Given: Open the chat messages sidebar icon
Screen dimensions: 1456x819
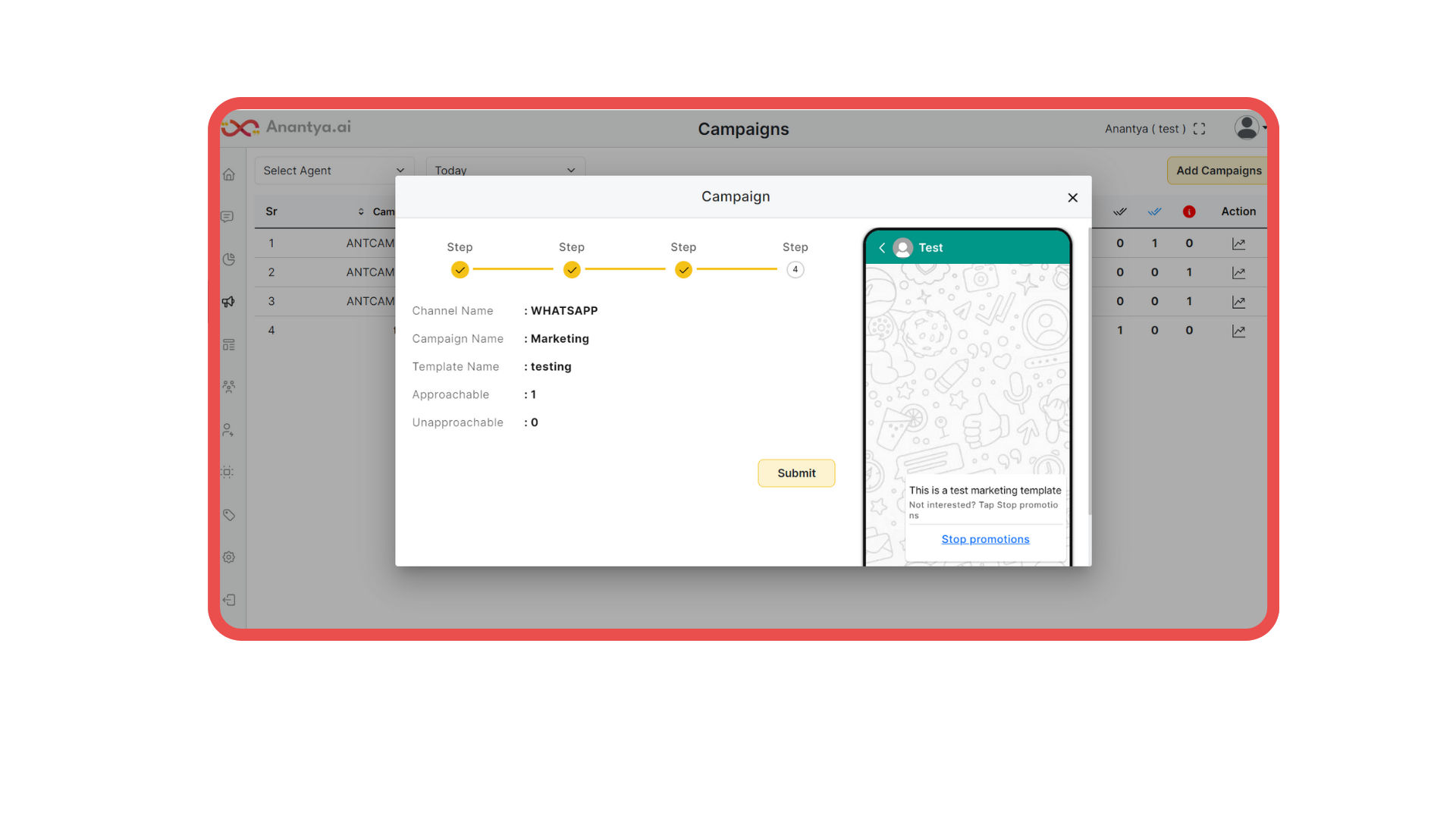Looking at the screenshot, I should (x=227, y=217).
